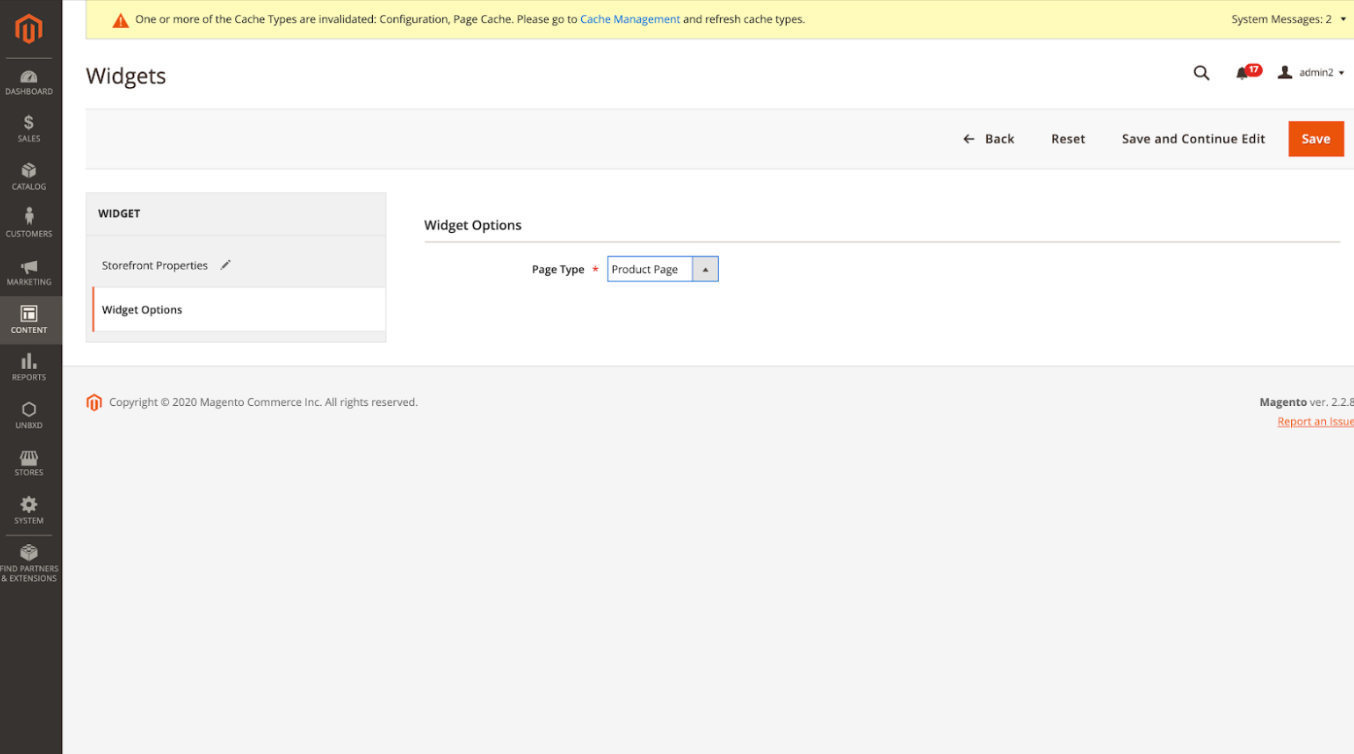Switch to Widget Options tab
Image resolution: width=1354 pixels, height=754 pixels.
tap(238, 310)
